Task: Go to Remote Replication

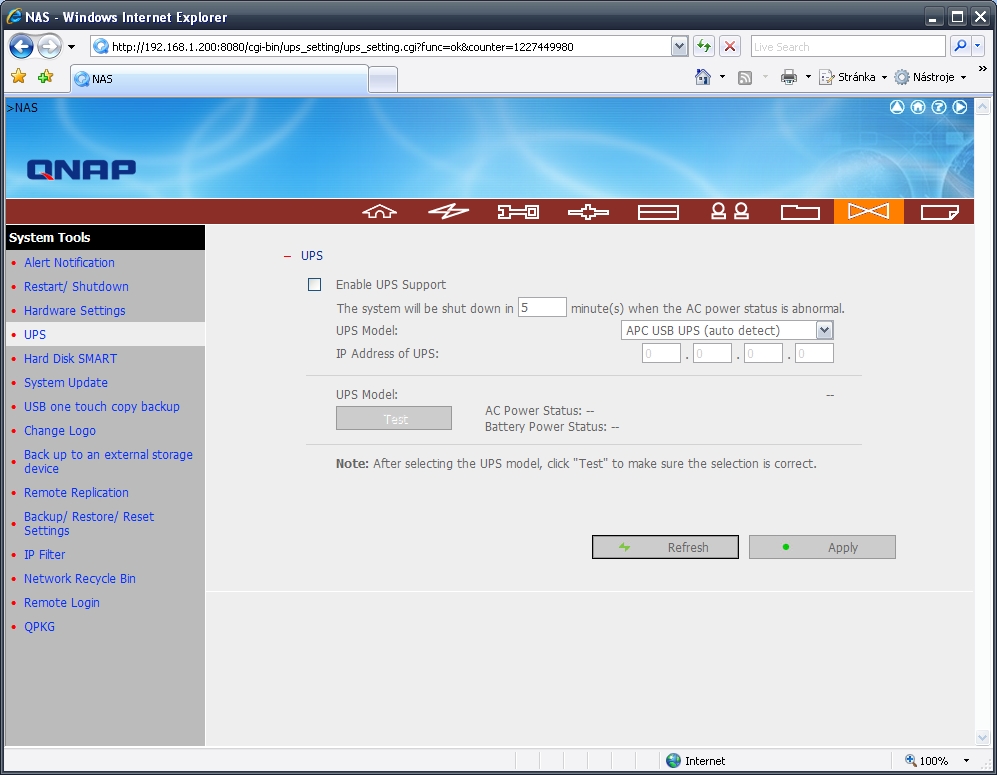Action: click(76, 493)
